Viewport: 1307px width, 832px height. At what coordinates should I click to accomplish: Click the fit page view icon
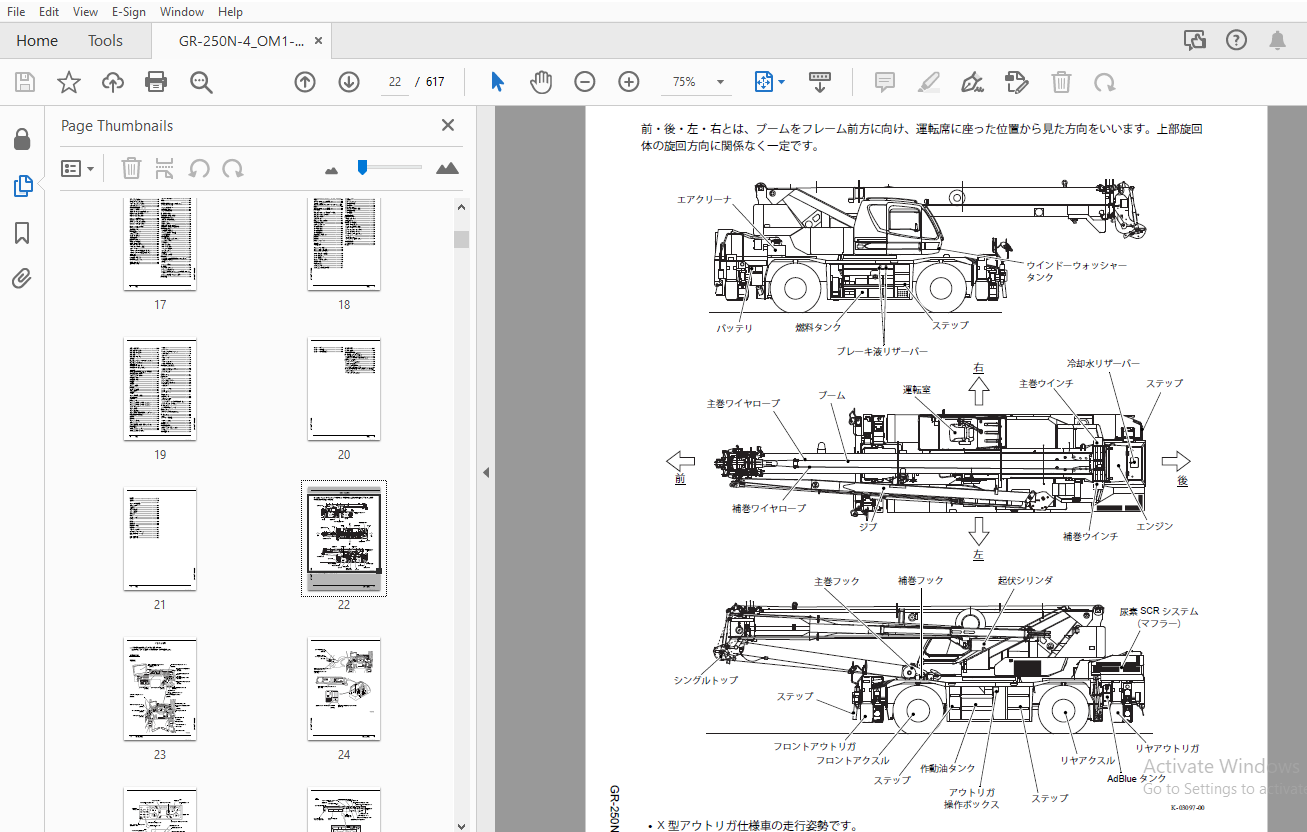tap(763, 82)
